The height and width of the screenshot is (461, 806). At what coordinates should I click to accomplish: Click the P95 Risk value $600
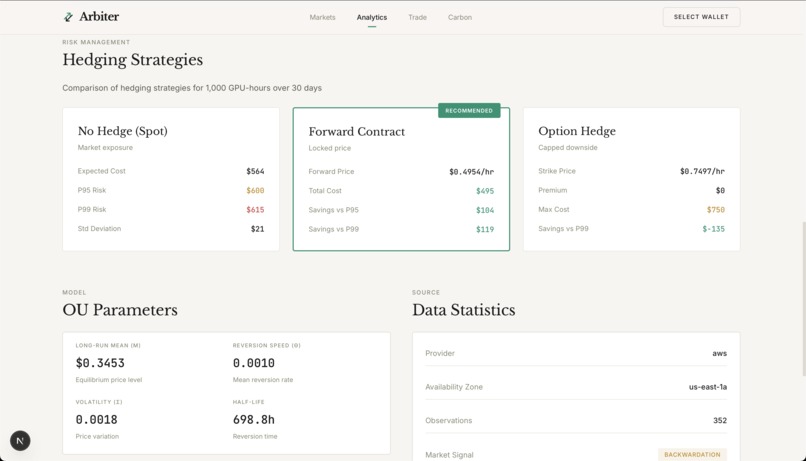(x=255, y=190)
